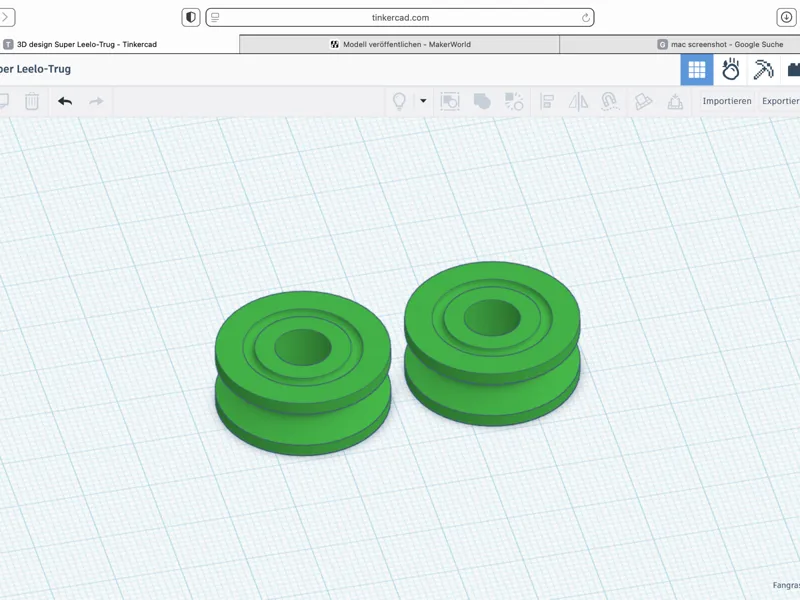Click the Mirror tool icon
Viewport: 800px width, 600px height.
point(578,101)
